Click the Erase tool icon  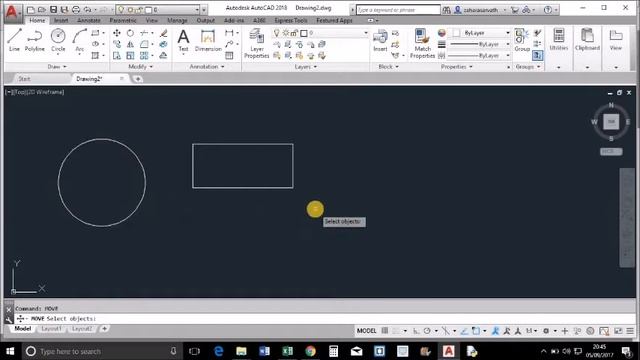(x=163, y=33)
